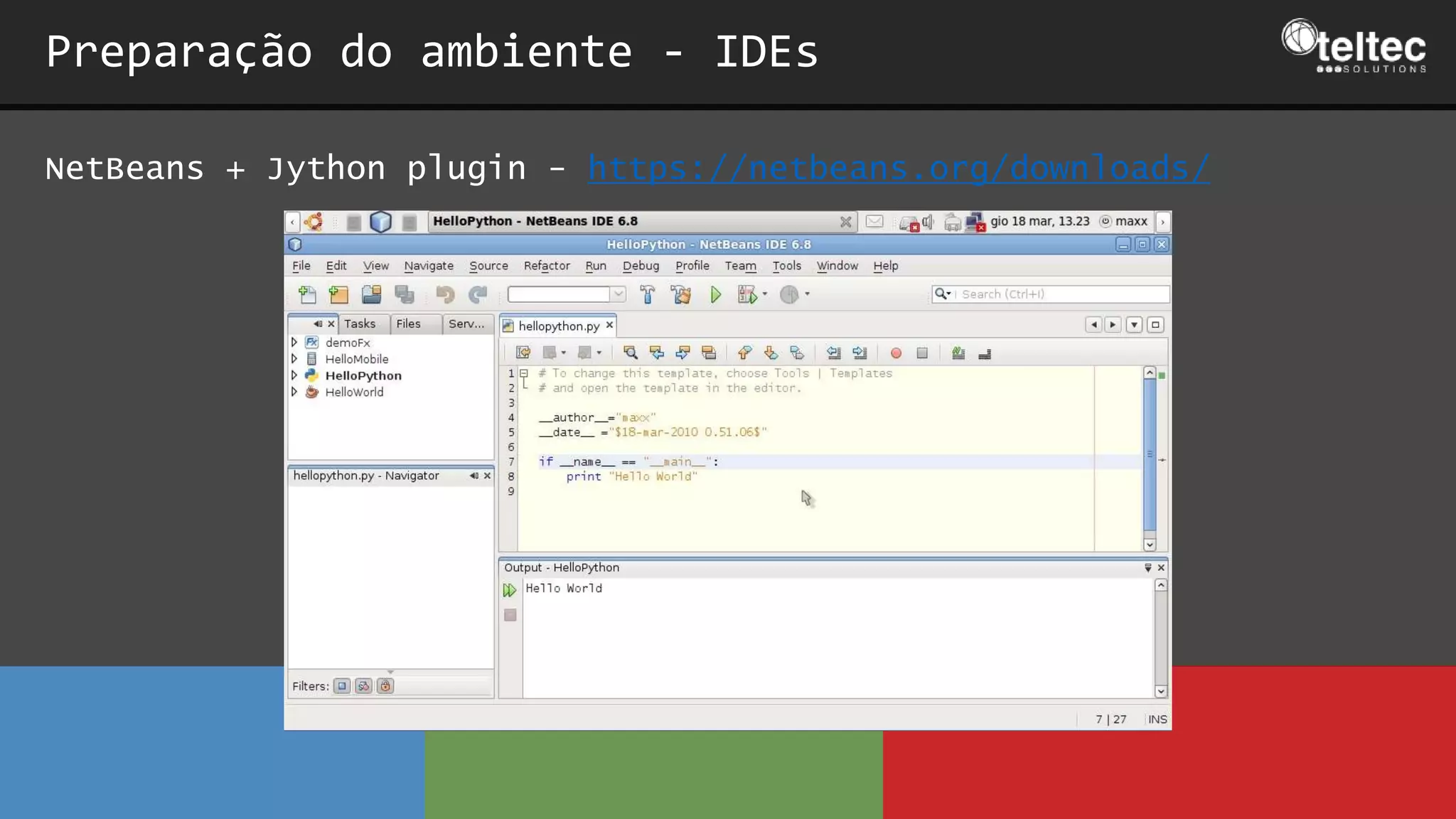Click the Last Edit editor toolbar icon
Viewport: 1456px width, 819px height.
click(523, 353)
